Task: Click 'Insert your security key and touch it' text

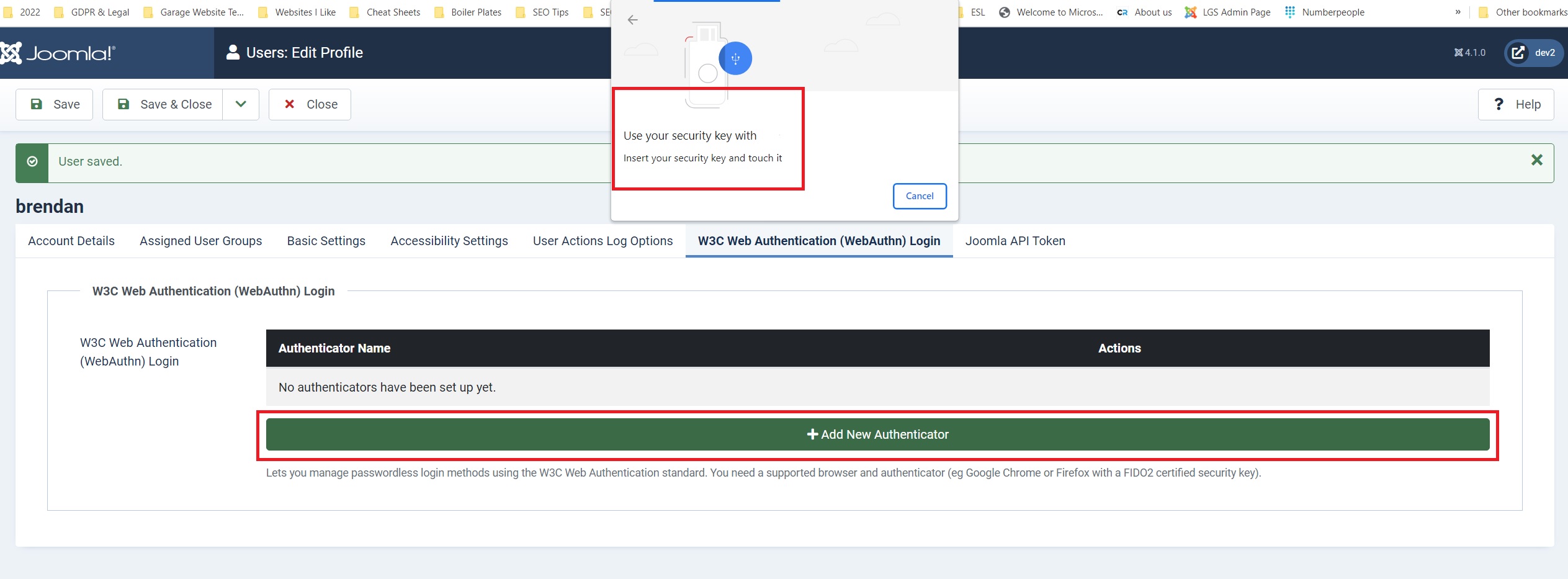Action: 702,158
